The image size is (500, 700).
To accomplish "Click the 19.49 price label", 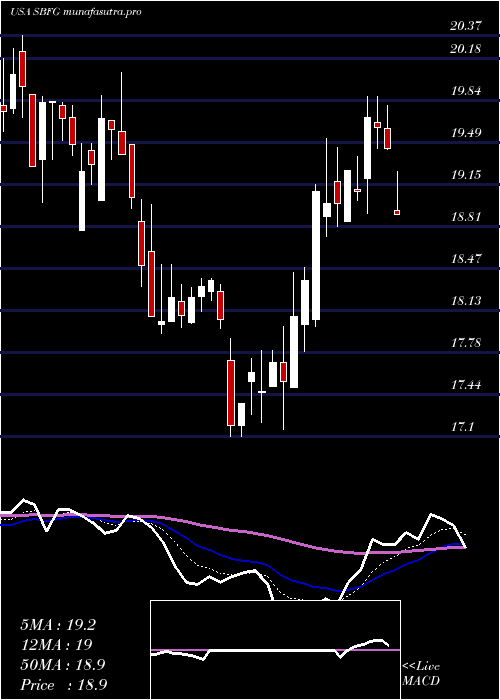I will click(466, 133).
